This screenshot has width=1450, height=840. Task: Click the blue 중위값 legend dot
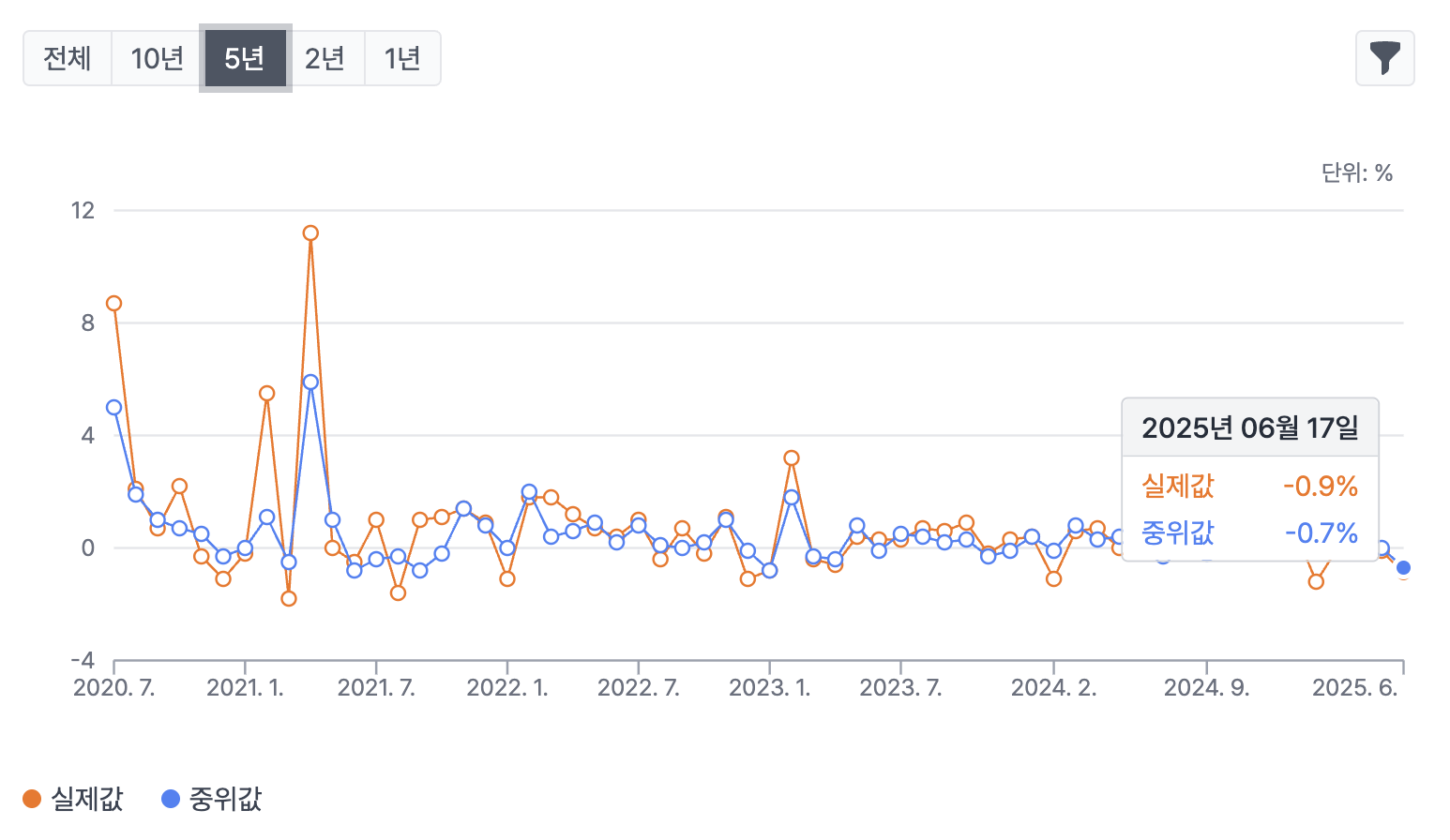pos(171,799)
